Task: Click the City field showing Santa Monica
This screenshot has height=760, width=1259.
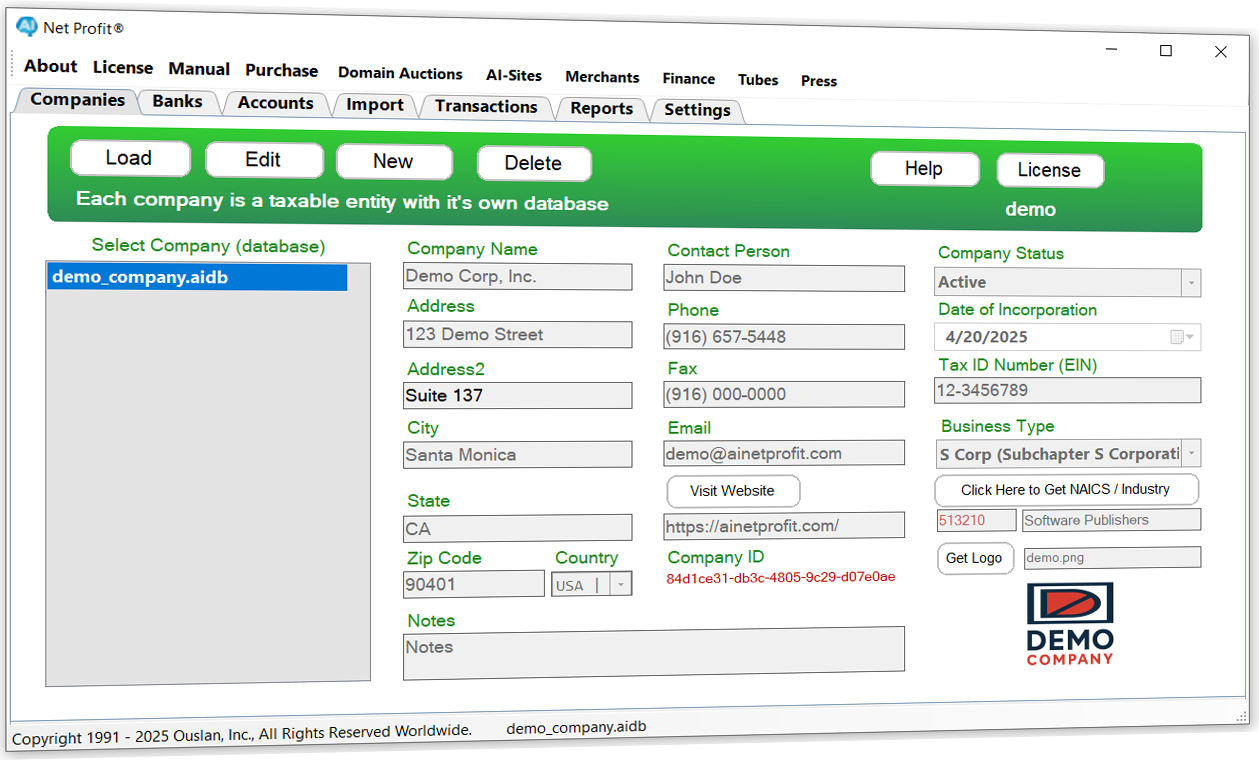Action: 517,454
